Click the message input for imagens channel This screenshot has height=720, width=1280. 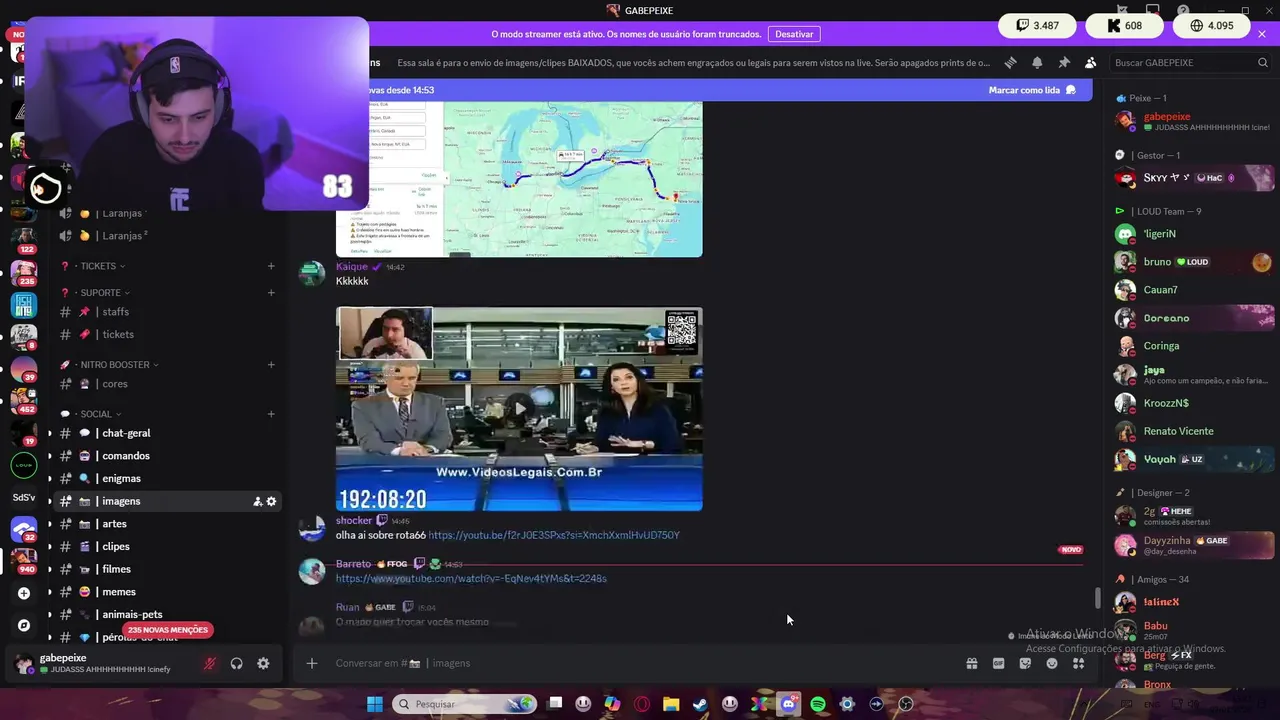tap(640, 663)
